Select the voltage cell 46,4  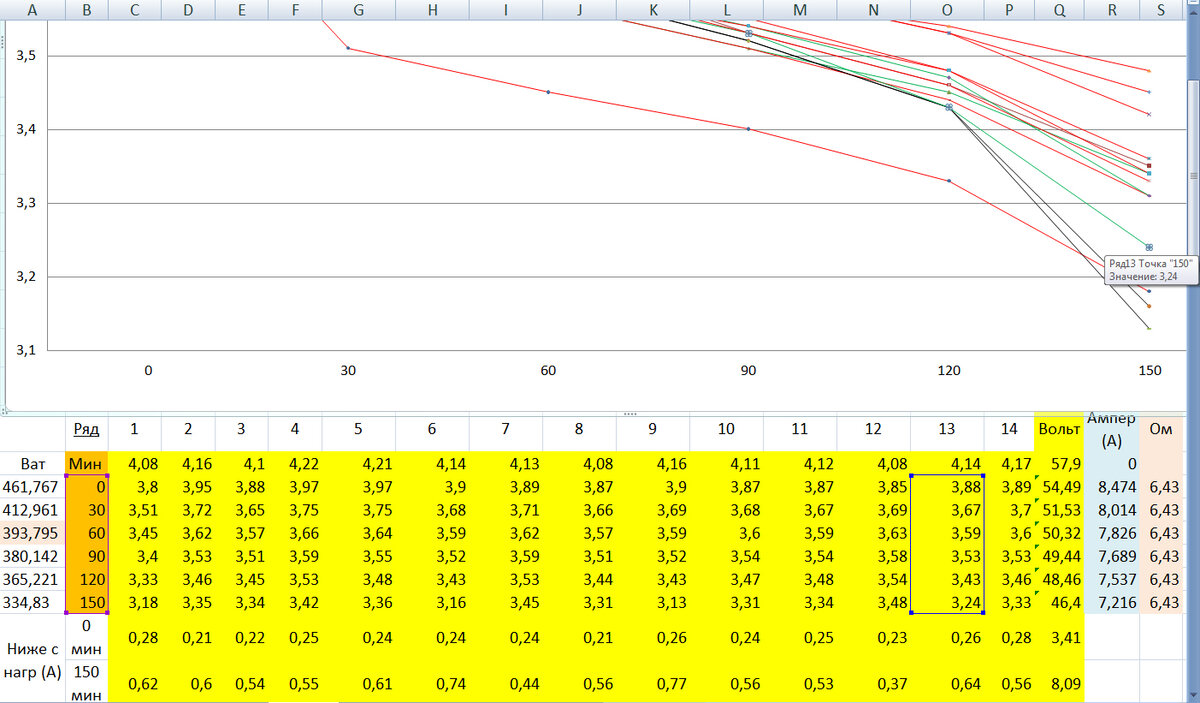coord(1059,602)
